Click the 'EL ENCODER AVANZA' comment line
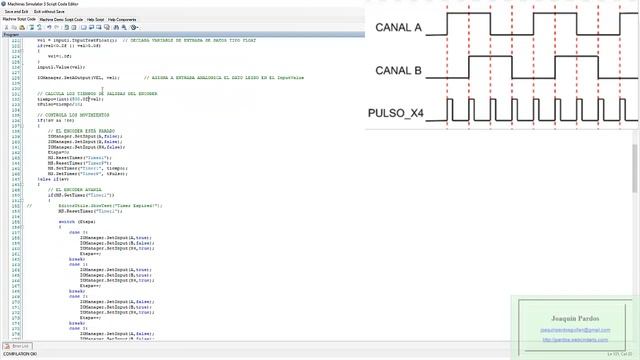Screen dimensions: 640x360 (75, 190)
